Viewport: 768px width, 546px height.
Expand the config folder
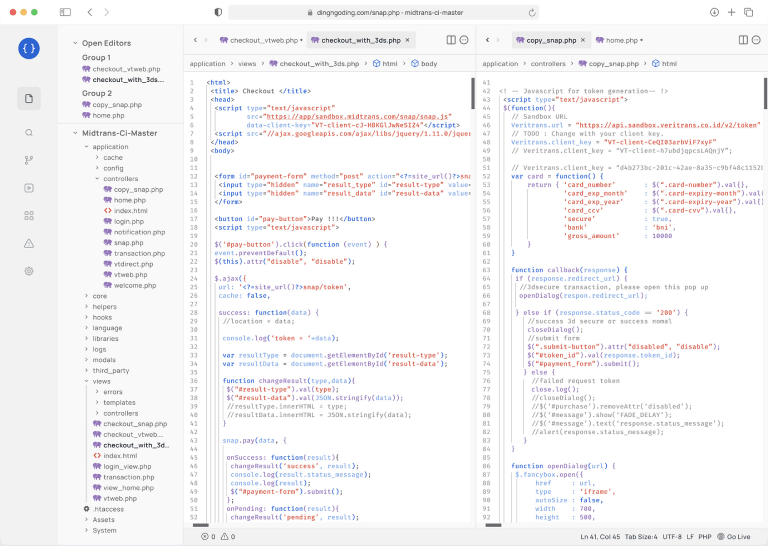coord(97,168)
